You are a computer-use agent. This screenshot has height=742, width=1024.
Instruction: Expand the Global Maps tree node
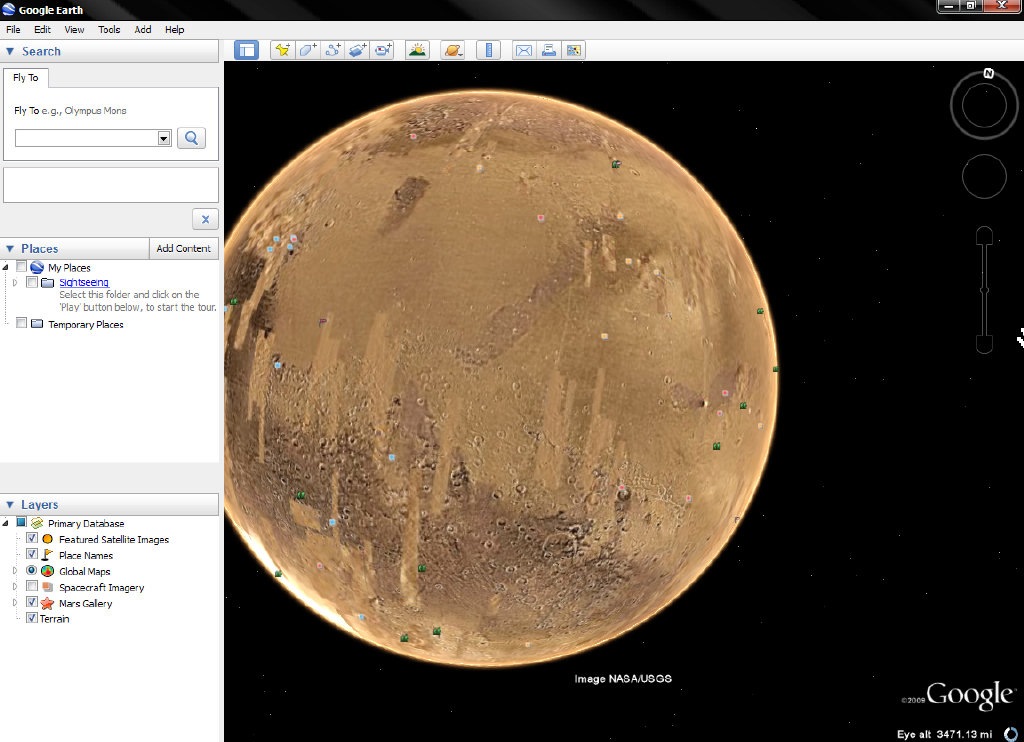pyautogui.click(x=14, y=571)
